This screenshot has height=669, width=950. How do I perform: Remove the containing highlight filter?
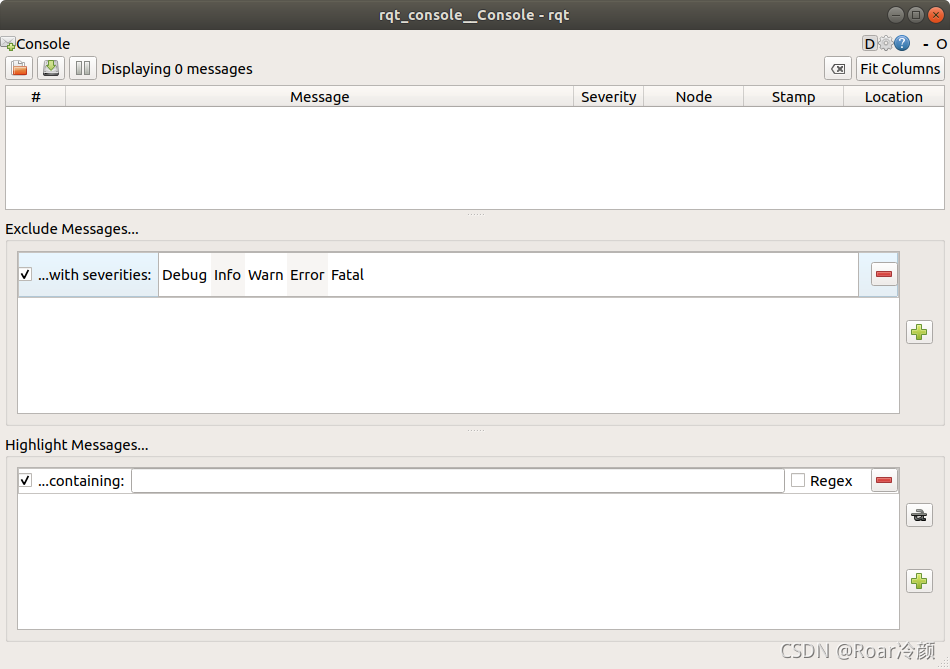[x=884, y=481]
